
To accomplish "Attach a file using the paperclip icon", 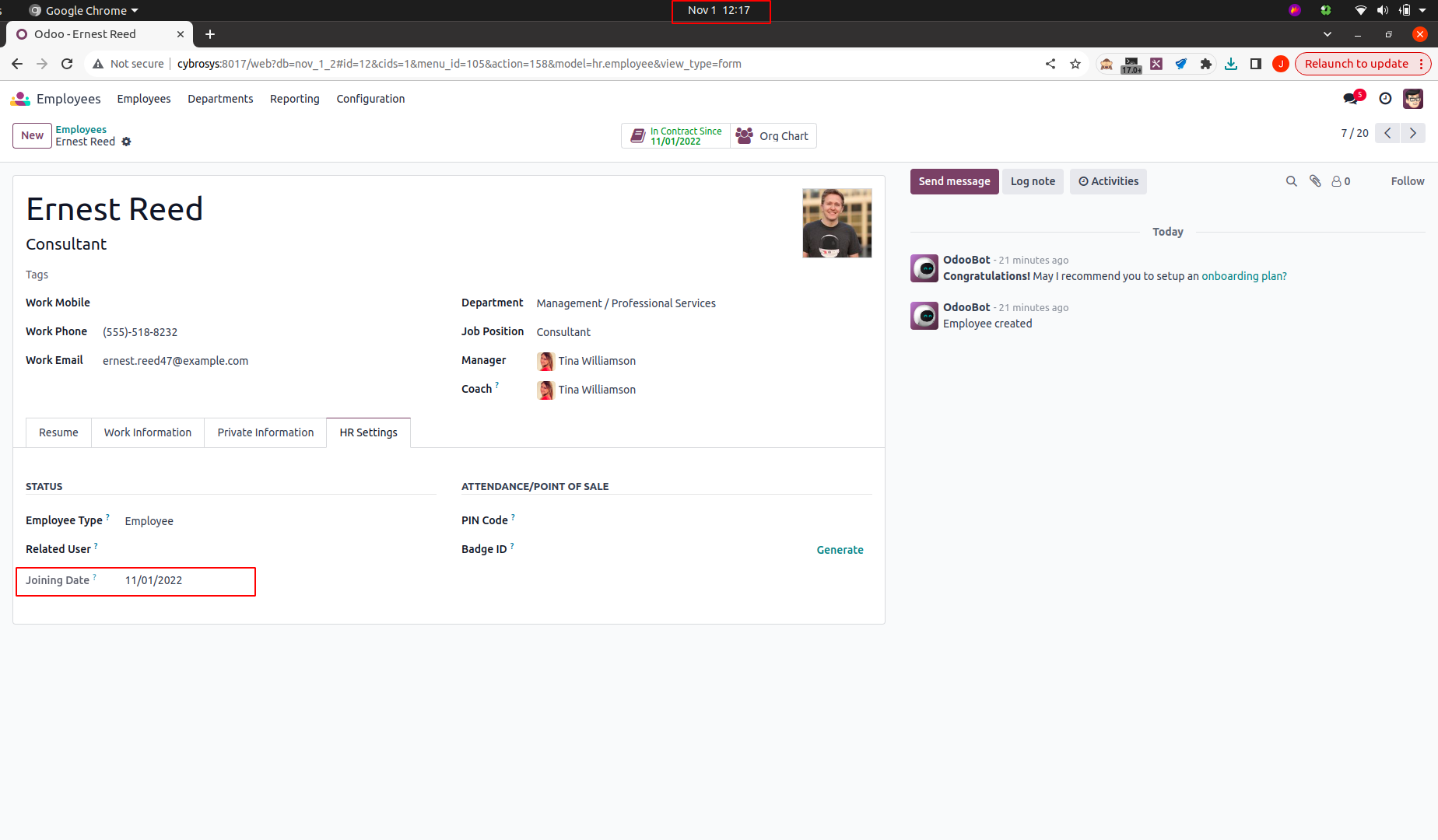I will [1315, 181].
